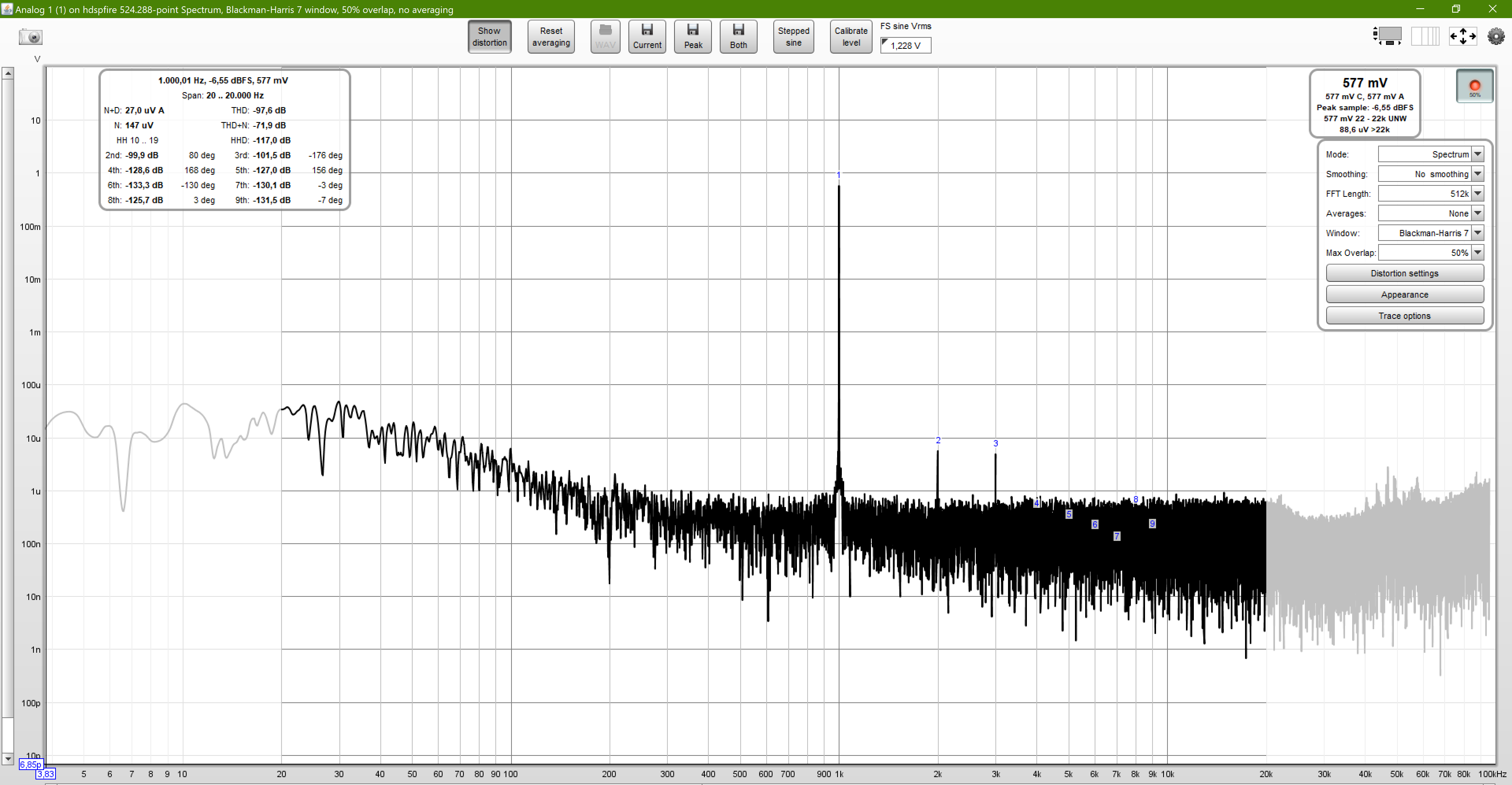Click the graph limits arrows icon
The width and height of the screenshot is (1512, 785).
[x=1463, y=36]
